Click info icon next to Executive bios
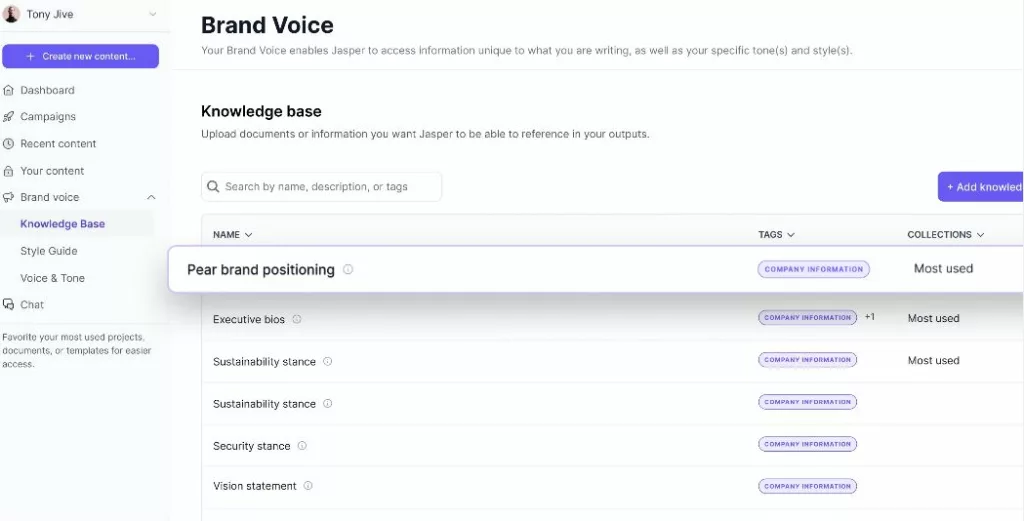 tap(296, 319)
